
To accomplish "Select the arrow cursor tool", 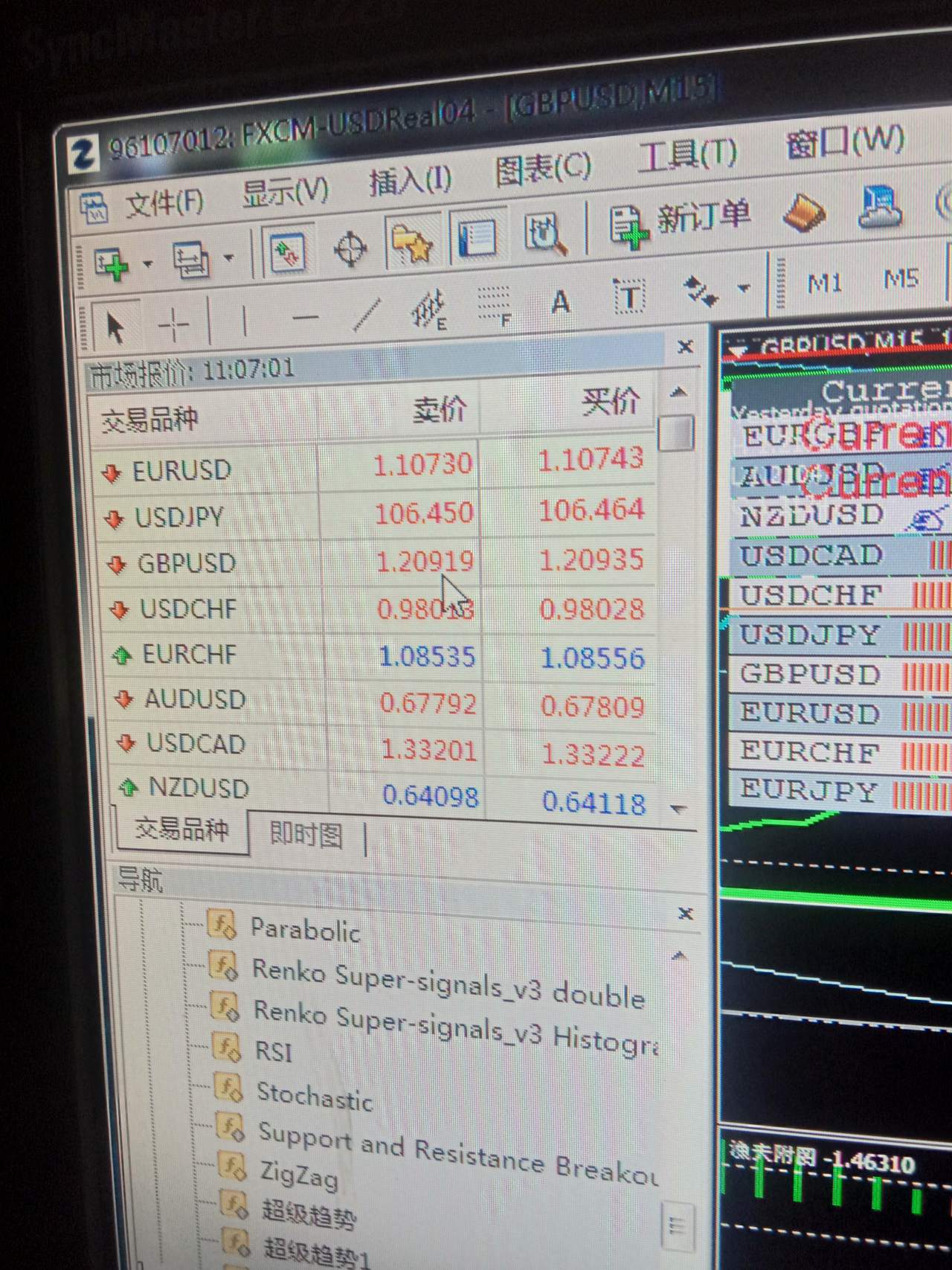I will 115,327.
